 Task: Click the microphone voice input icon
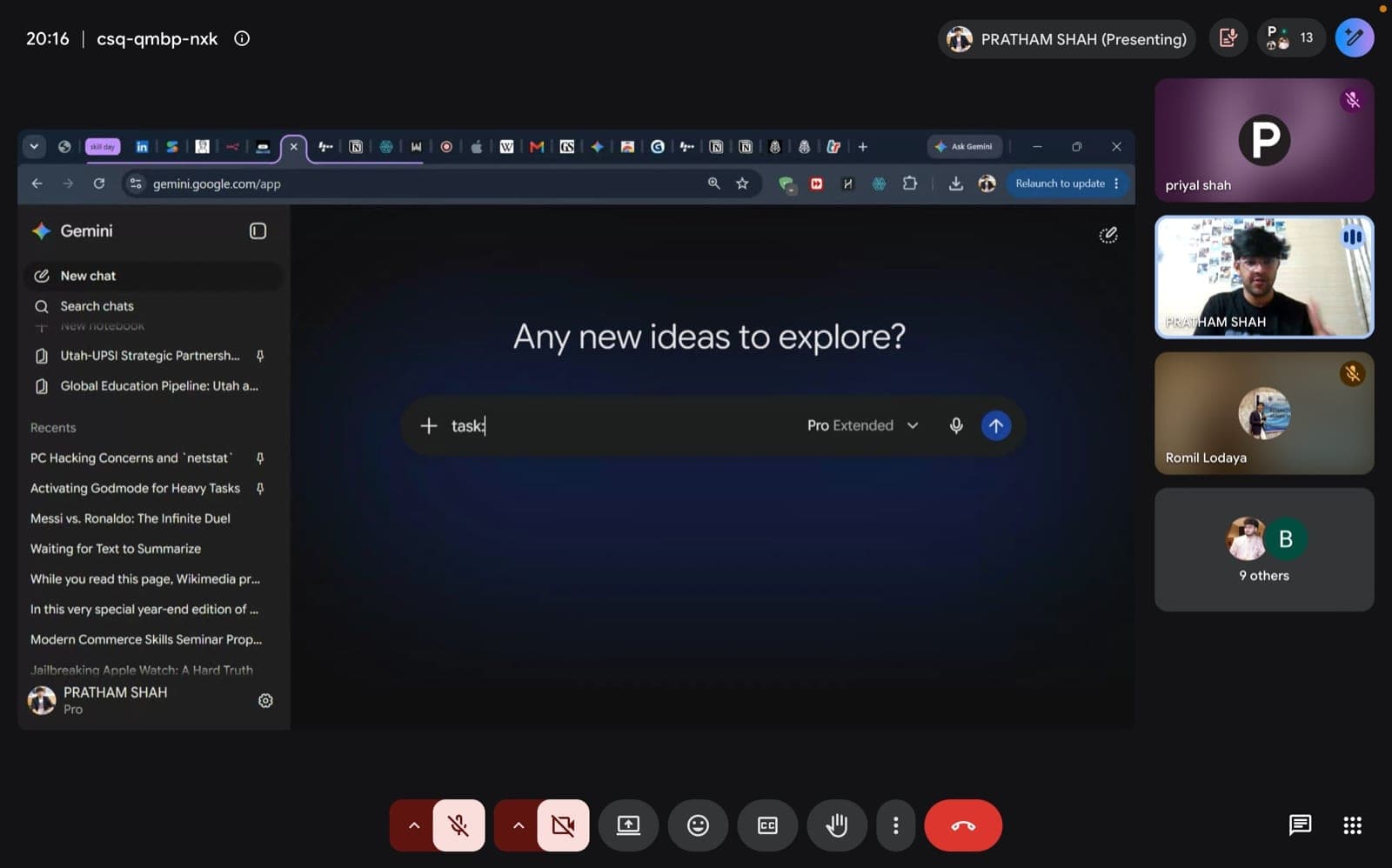pos(956,425)
